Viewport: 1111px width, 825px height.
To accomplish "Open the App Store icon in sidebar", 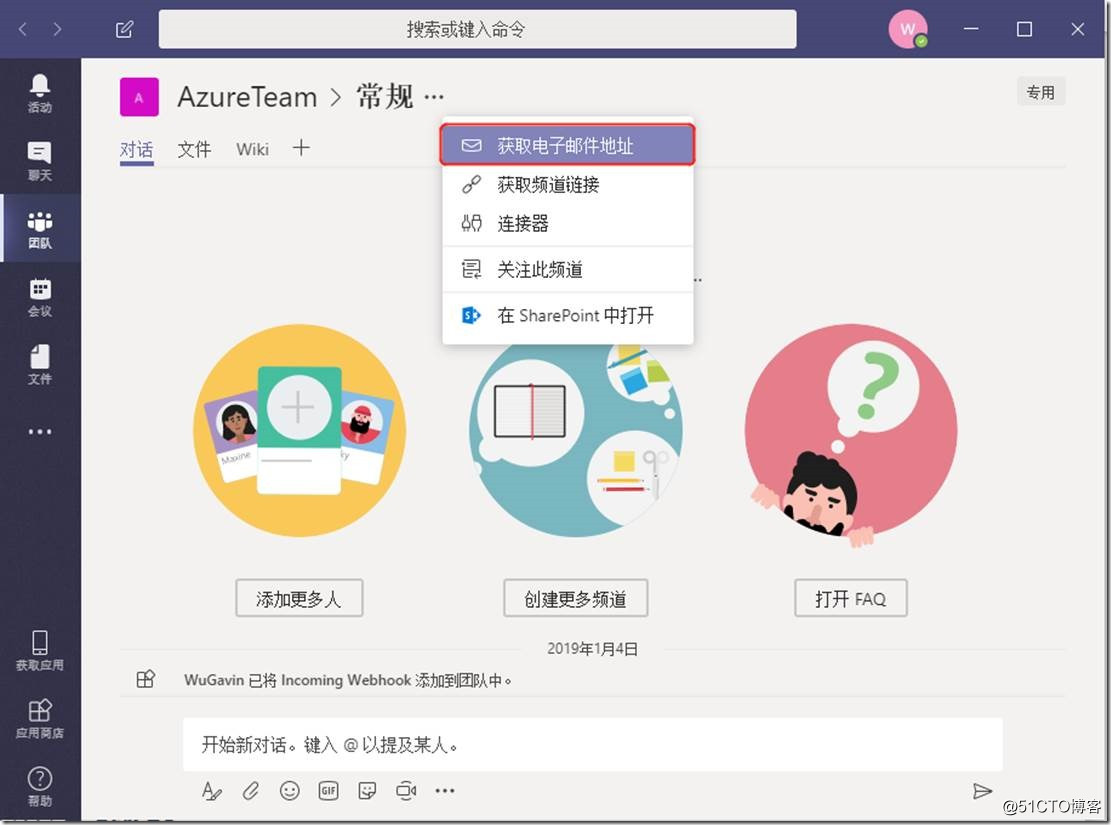I will 40,718.
